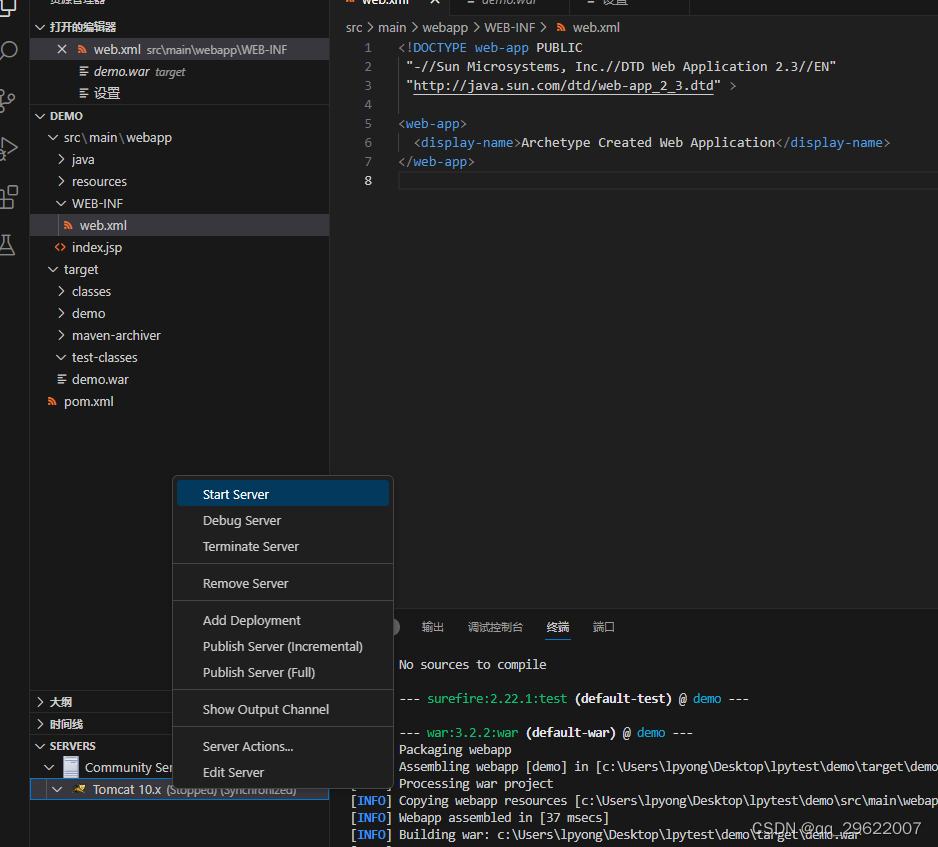Click the Community Server connector icon

[x=71, y=767]
